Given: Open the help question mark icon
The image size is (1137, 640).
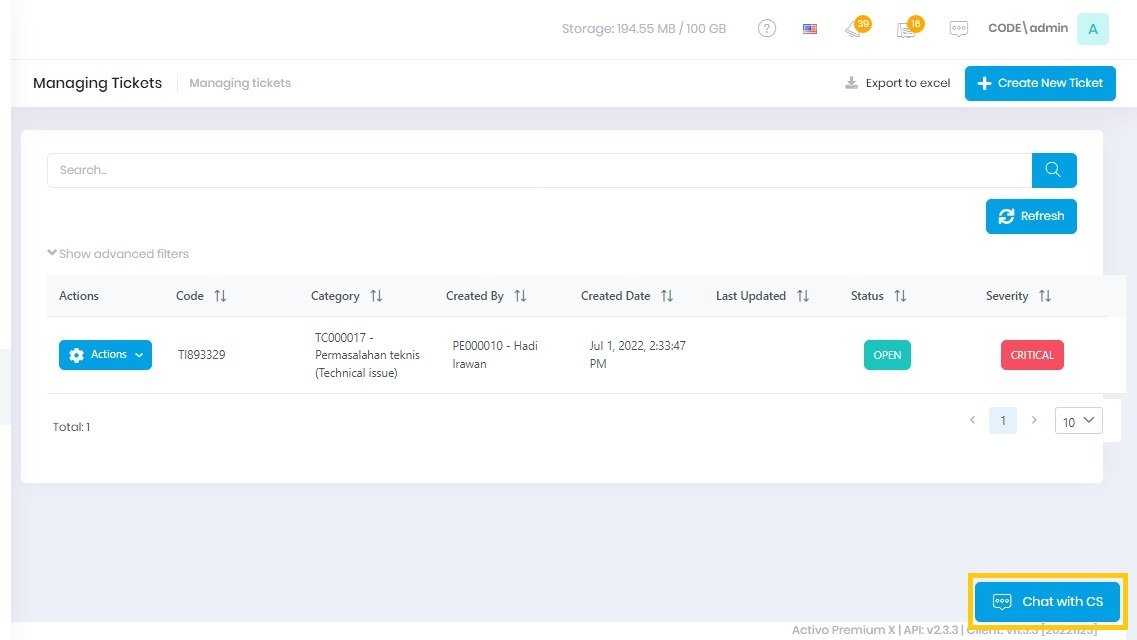Looking at the screenshot, I should 767,29.
